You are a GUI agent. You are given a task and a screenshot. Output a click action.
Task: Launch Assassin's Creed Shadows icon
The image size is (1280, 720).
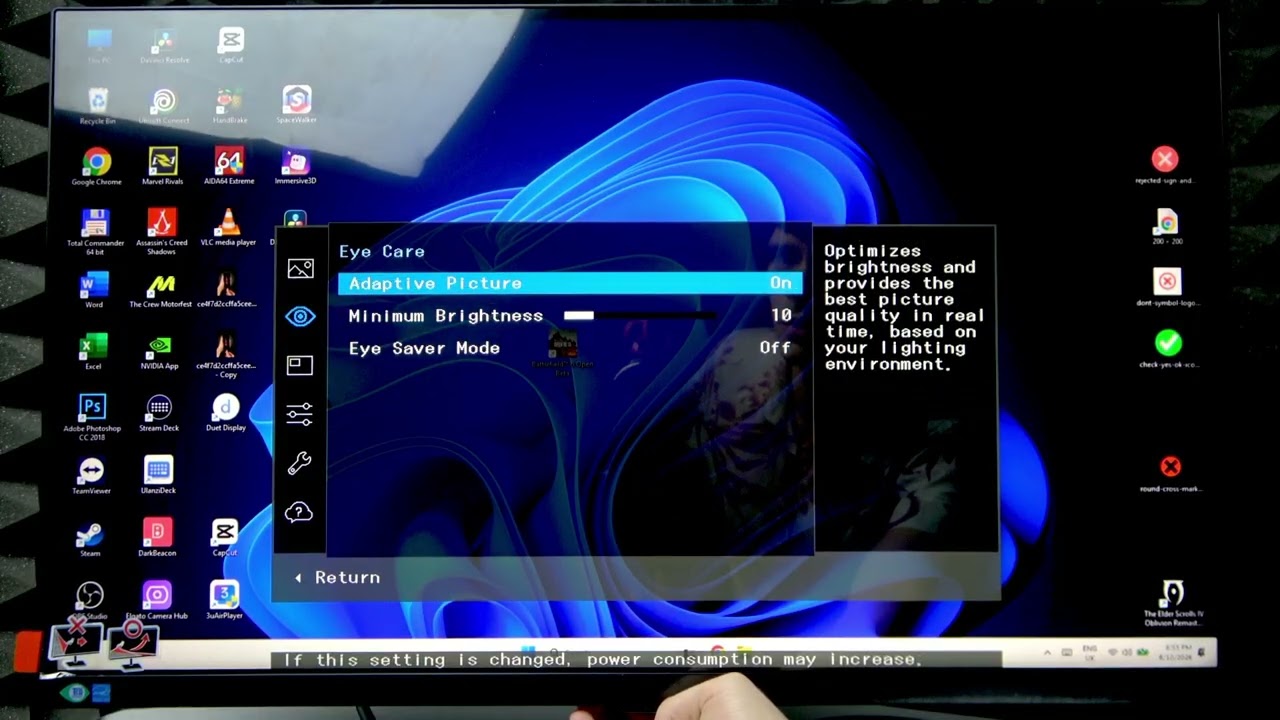(161, 231)
